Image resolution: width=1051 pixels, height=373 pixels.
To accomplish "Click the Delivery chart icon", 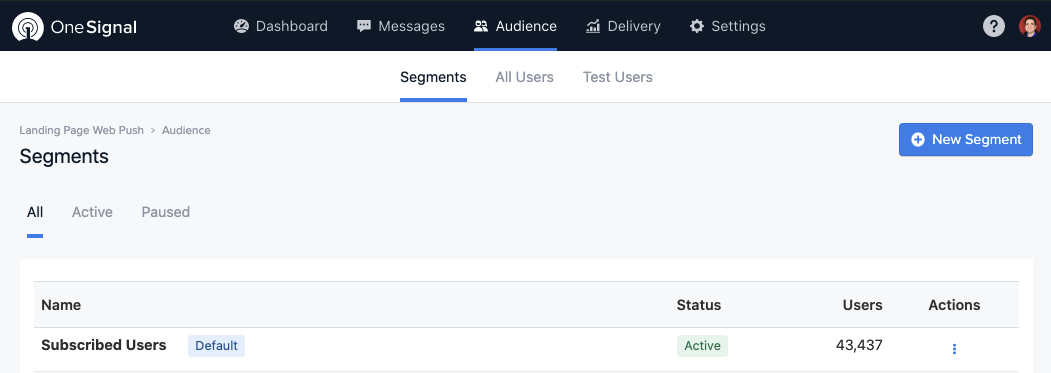I will pyautogui.click(x=593, y=26).
